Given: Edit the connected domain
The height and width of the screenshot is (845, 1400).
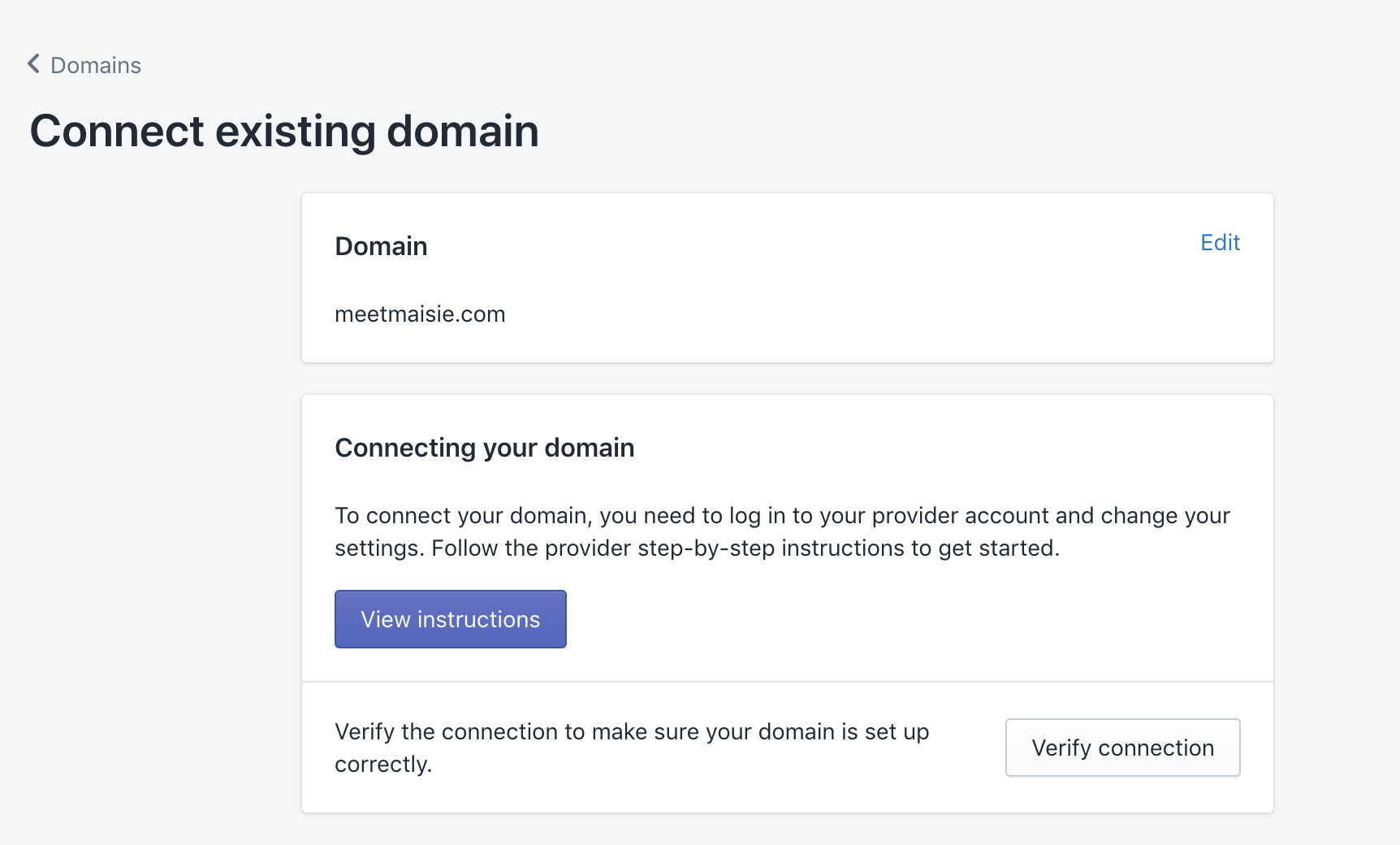Looking at the screenshot, I should click(1220, 243).
